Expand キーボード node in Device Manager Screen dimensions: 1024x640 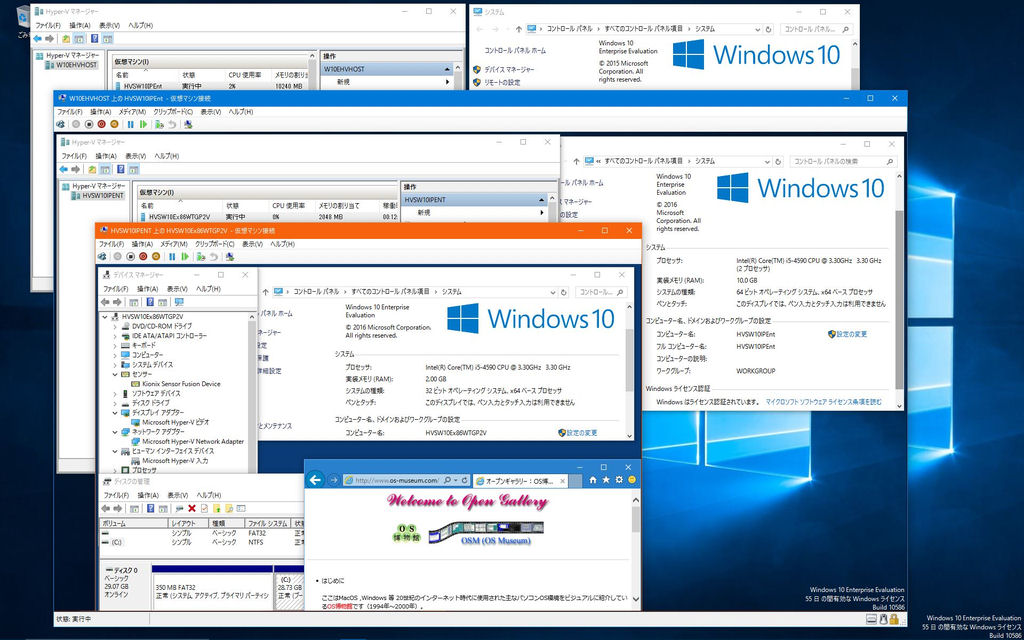pos(116,345)
